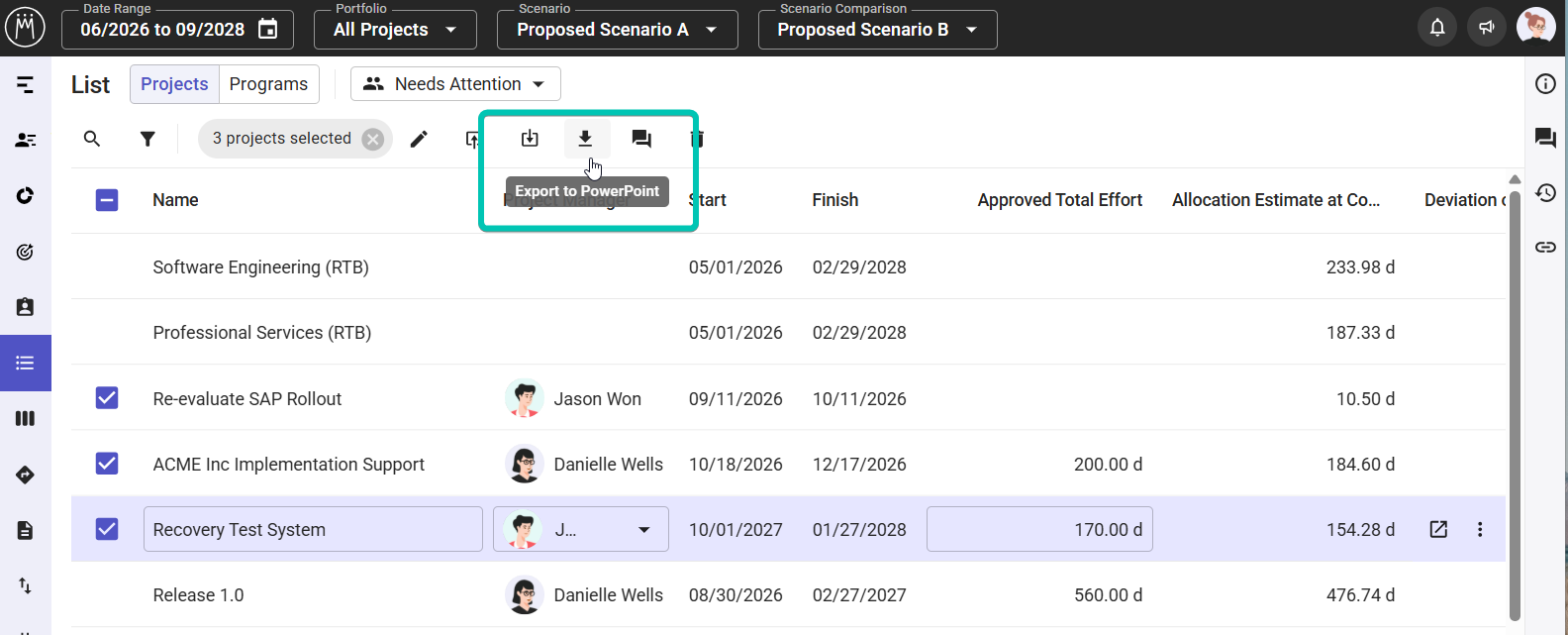Open the comments panel in right sidebar
The image size is (1568, 635).
(x=1545, y=138)
